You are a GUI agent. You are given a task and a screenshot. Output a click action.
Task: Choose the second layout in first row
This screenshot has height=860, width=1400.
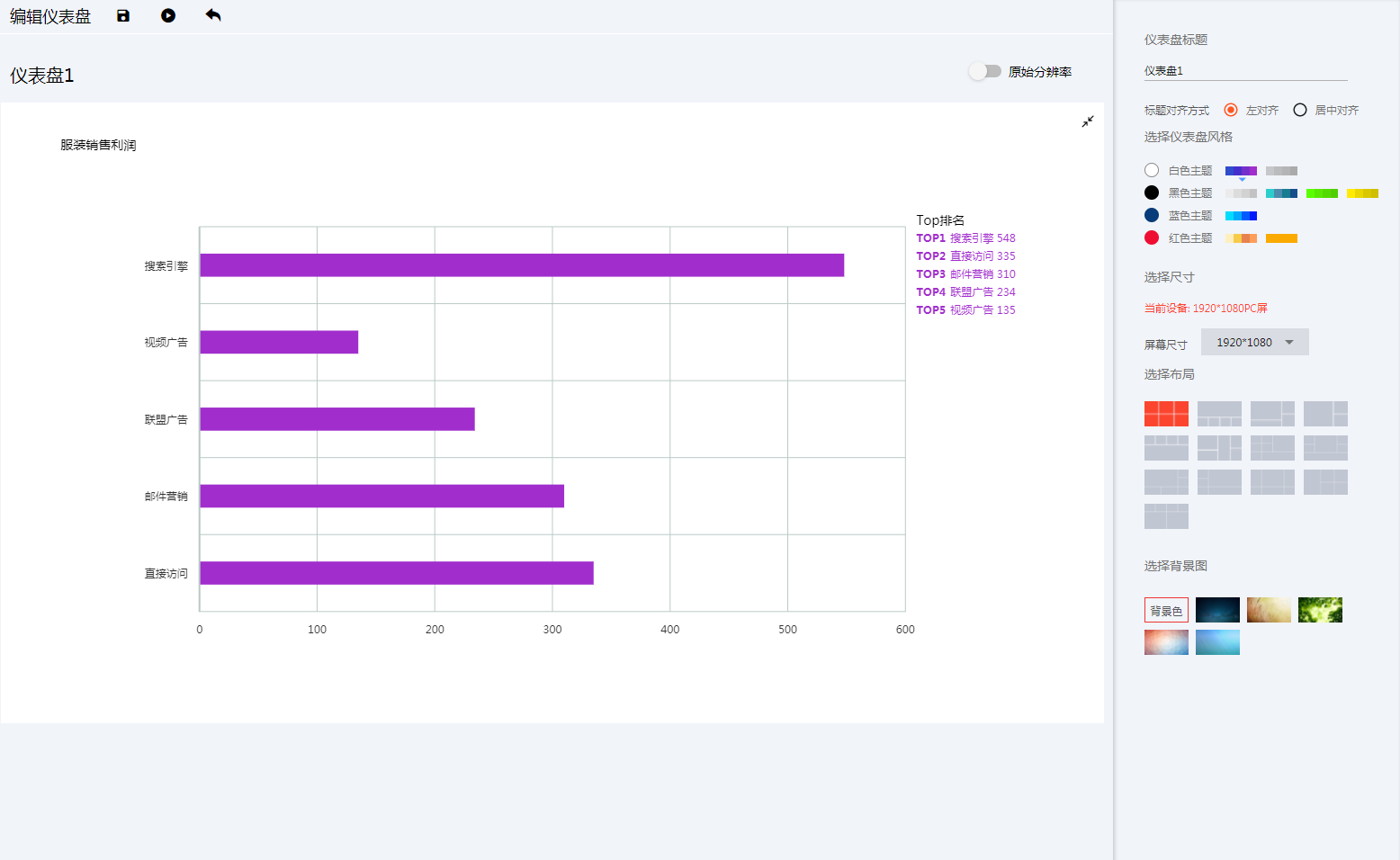point(1219,414)
